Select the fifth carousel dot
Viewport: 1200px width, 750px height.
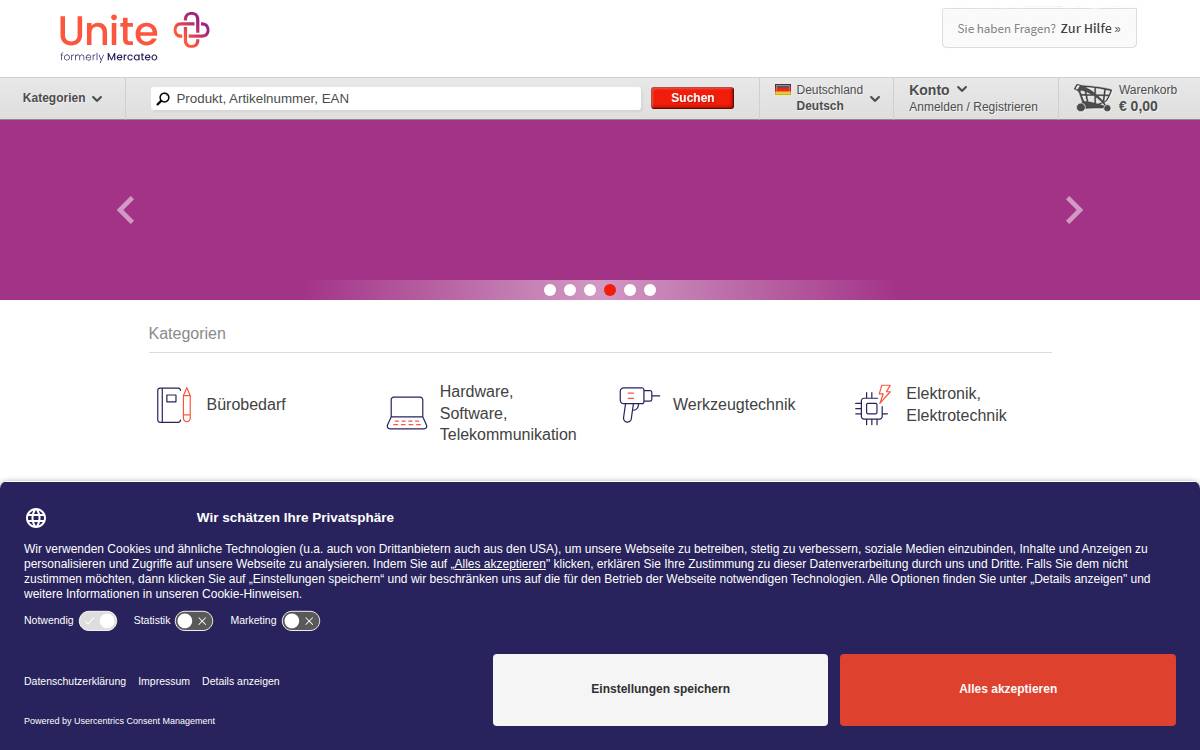pos(630,290)
